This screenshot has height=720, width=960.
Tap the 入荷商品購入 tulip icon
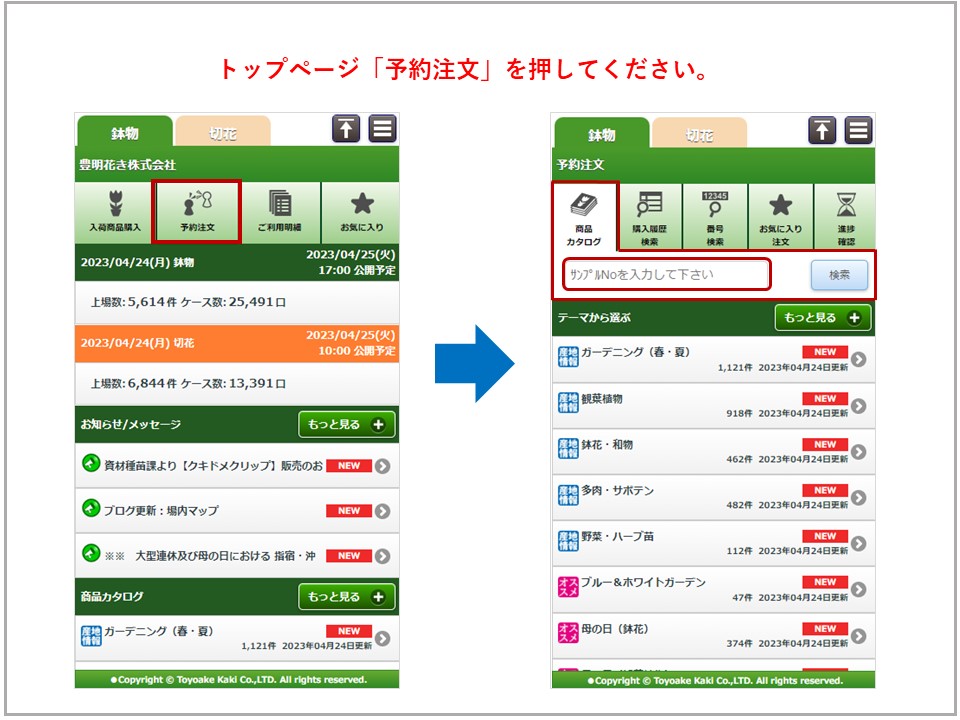click(115, 204)
